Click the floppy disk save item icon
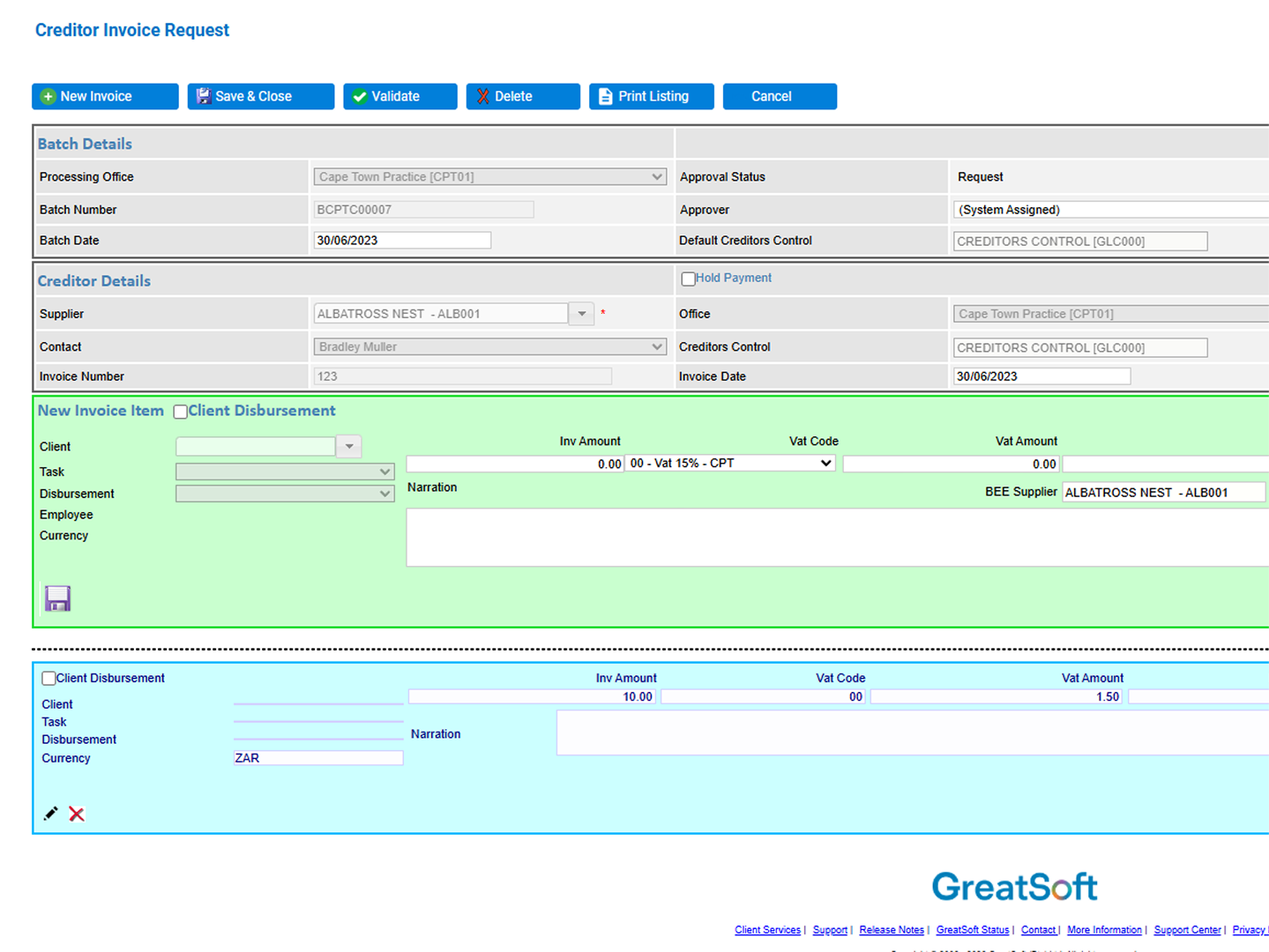The width and height of the screenshot is (1269, 952). [58, 599]
